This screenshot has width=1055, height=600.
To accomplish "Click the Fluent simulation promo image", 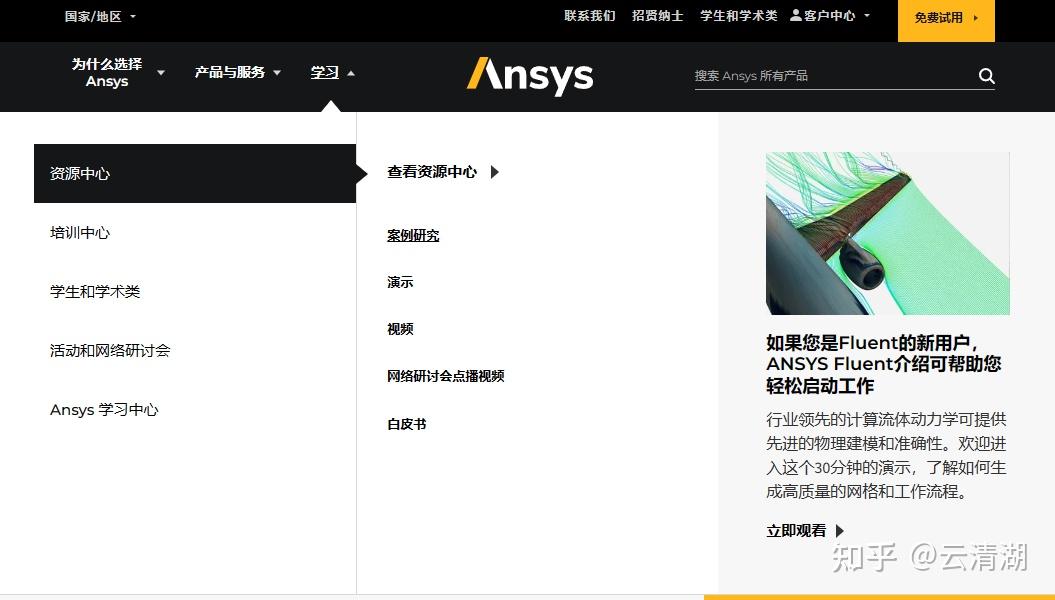I will point(887,233).
